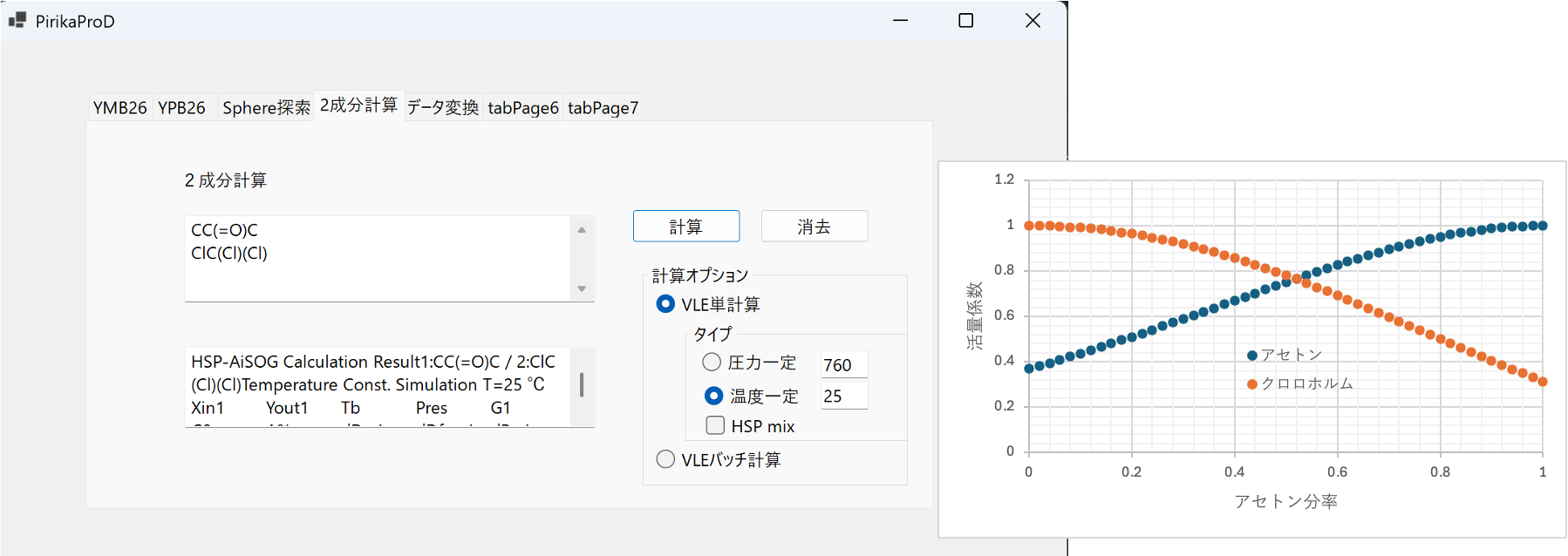Select the VLE単計算 radio option
Viewport: 1568px width, 556px height.
[x=665, y=304]
